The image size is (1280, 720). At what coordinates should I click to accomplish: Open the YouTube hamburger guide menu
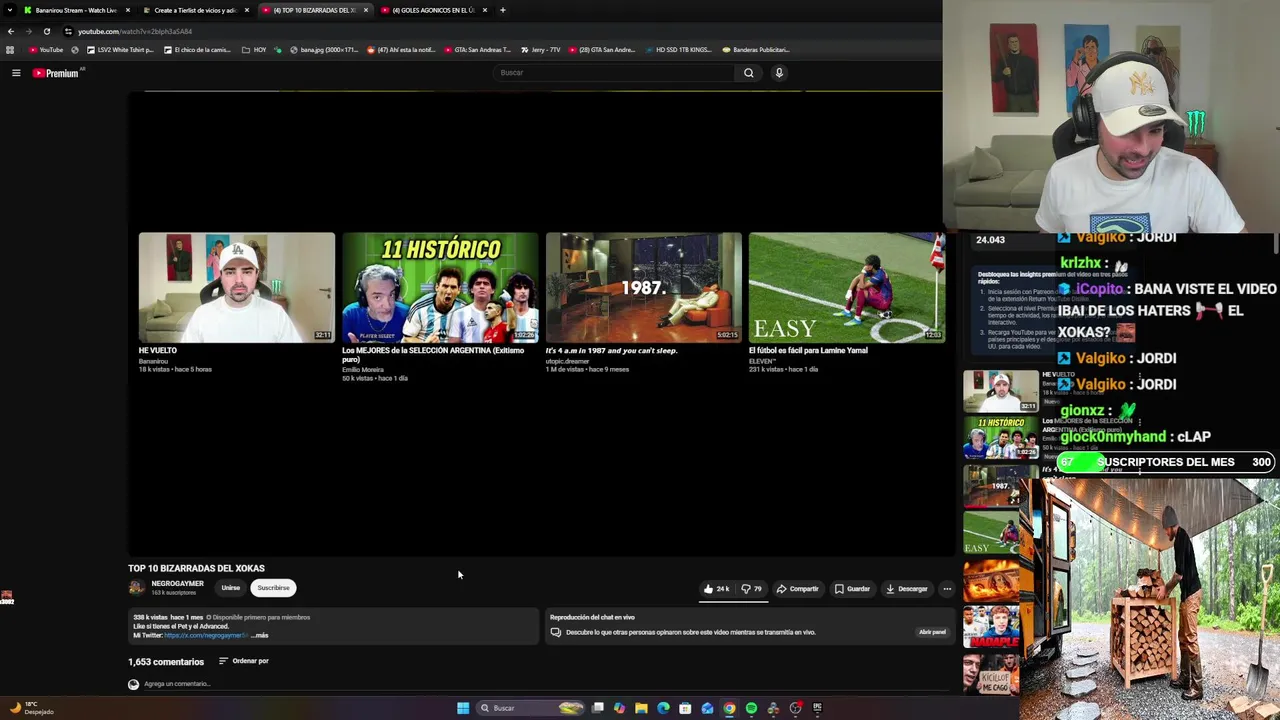(16, 73)
